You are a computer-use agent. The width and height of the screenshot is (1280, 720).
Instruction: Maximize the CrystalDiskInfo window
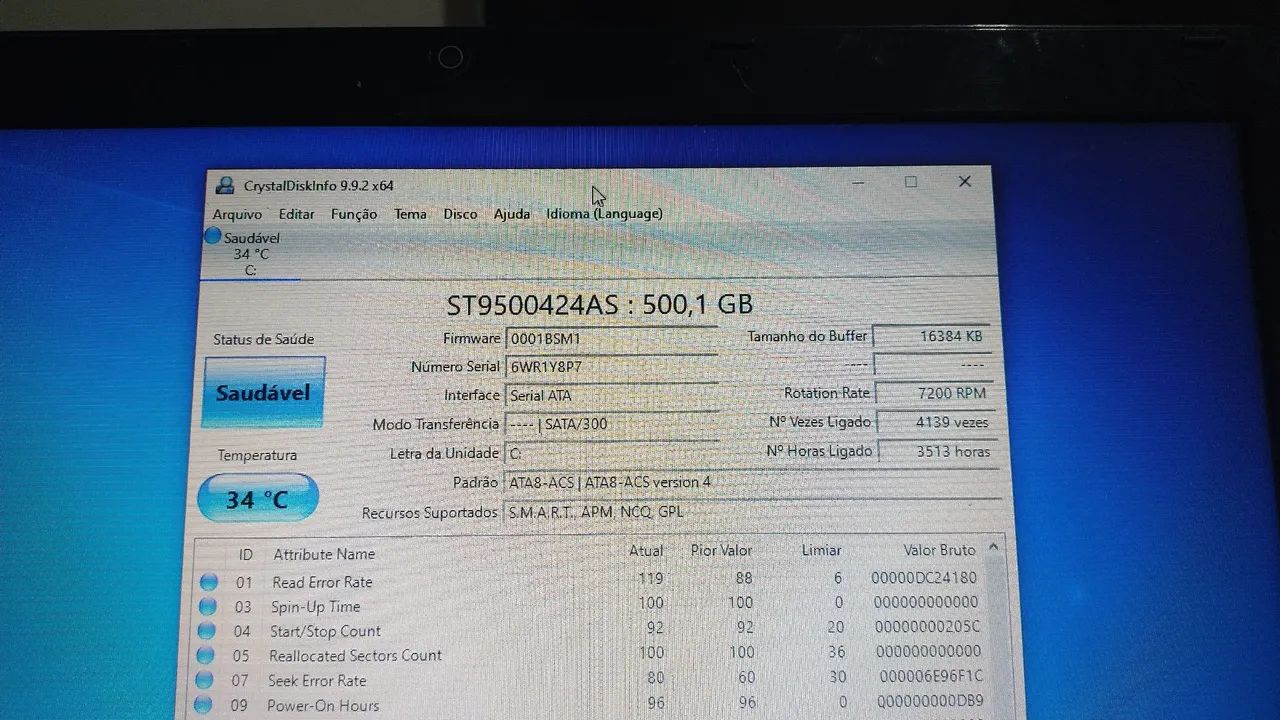coord(911,182)
